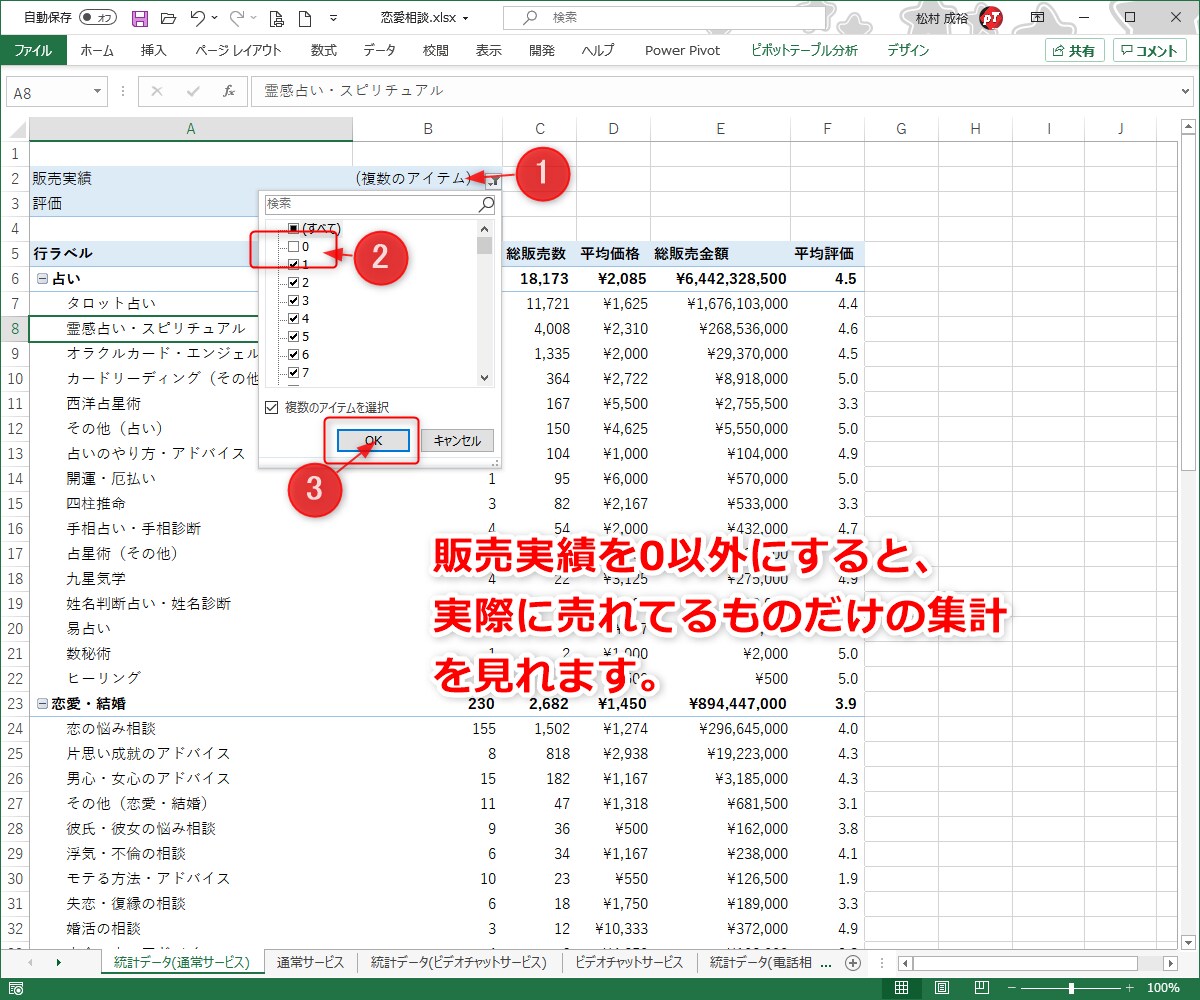Click the コメント button
1200x1000 pixels.
coord(1149,50)
